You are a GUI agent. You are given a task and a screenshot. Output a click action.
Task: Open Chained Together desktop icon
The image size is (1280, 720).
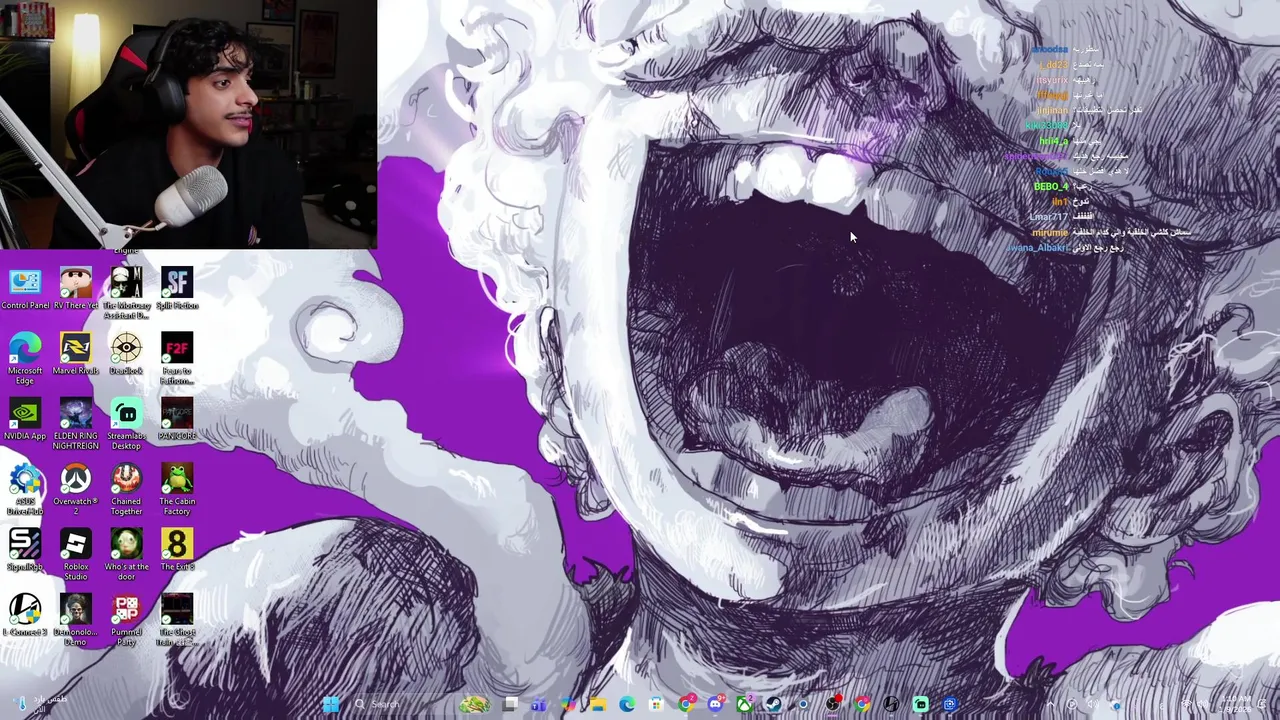pos(126,490)
